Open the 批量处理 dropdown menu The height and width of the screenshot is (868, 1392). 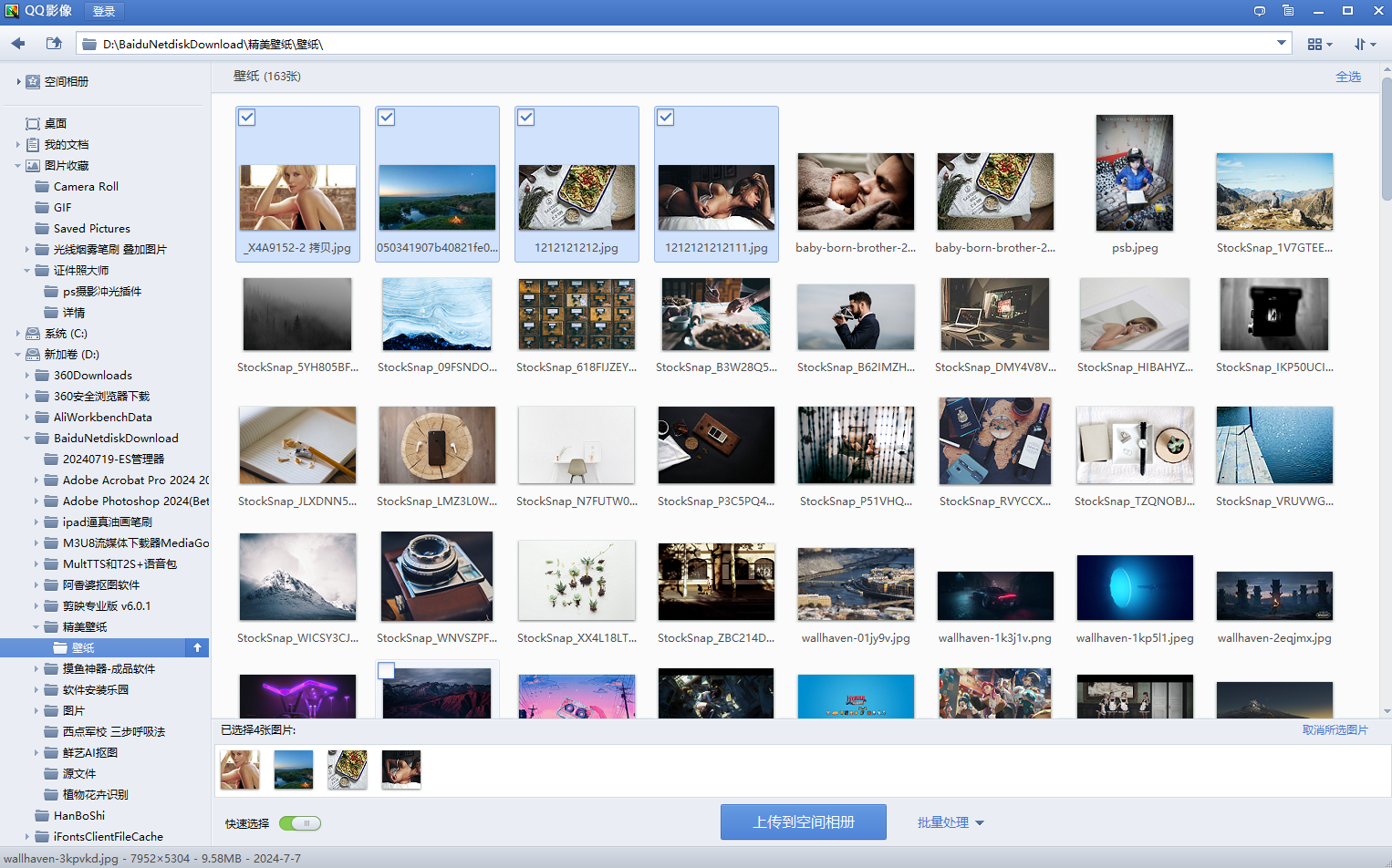pyautogui.click(x=951, y=822)
